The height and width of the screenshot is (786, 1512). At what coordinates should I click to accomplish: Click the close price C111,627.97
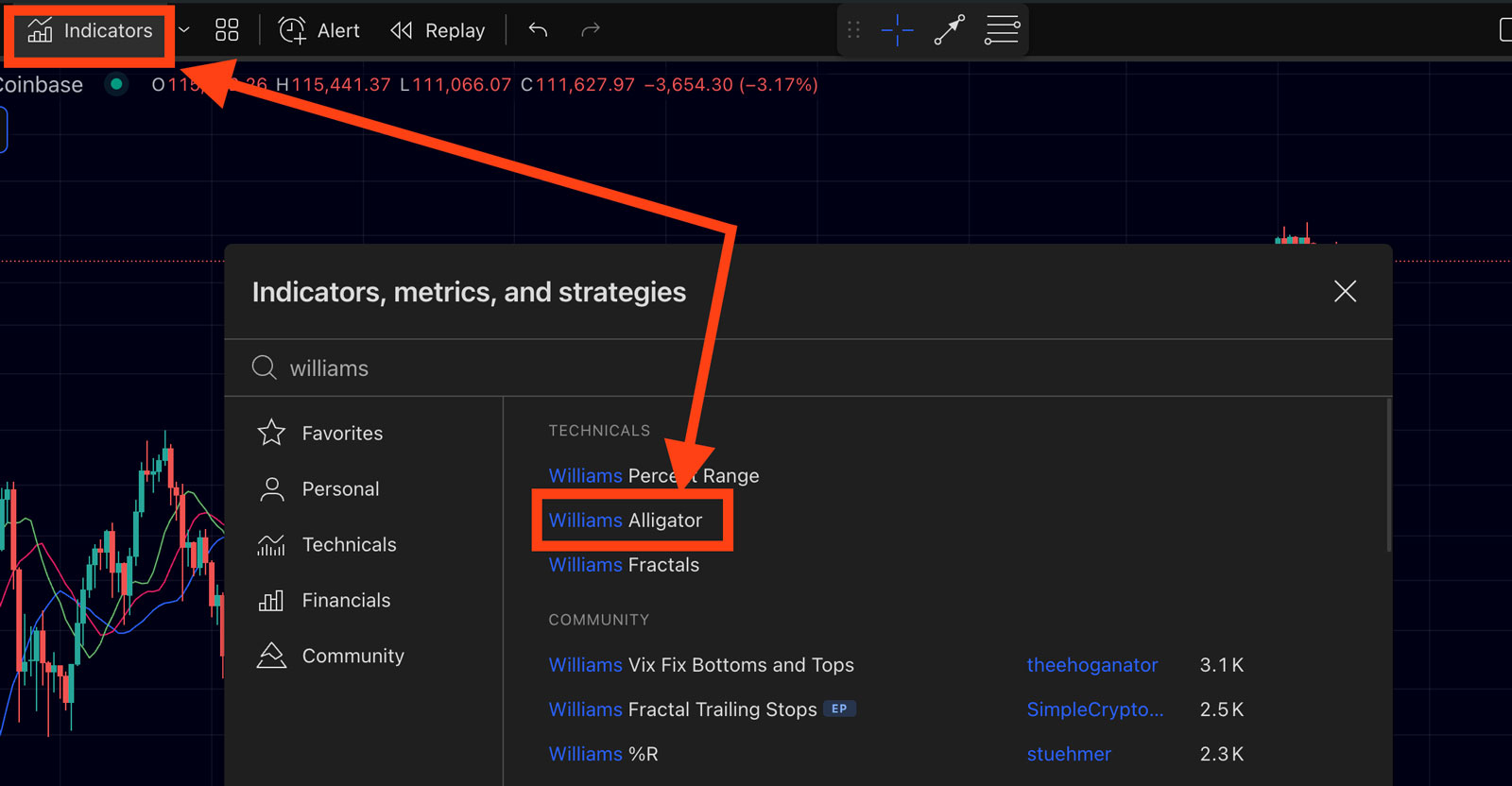coord(577,84)
